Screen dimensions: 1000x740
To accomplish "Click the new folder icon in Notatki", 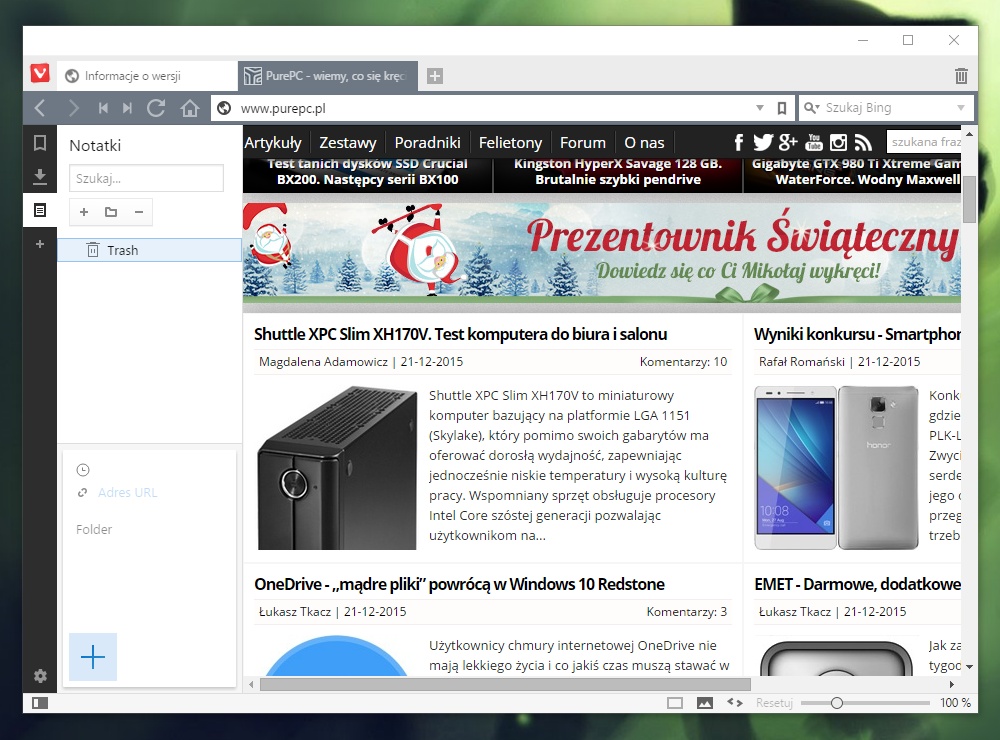I will click(111, 212).
